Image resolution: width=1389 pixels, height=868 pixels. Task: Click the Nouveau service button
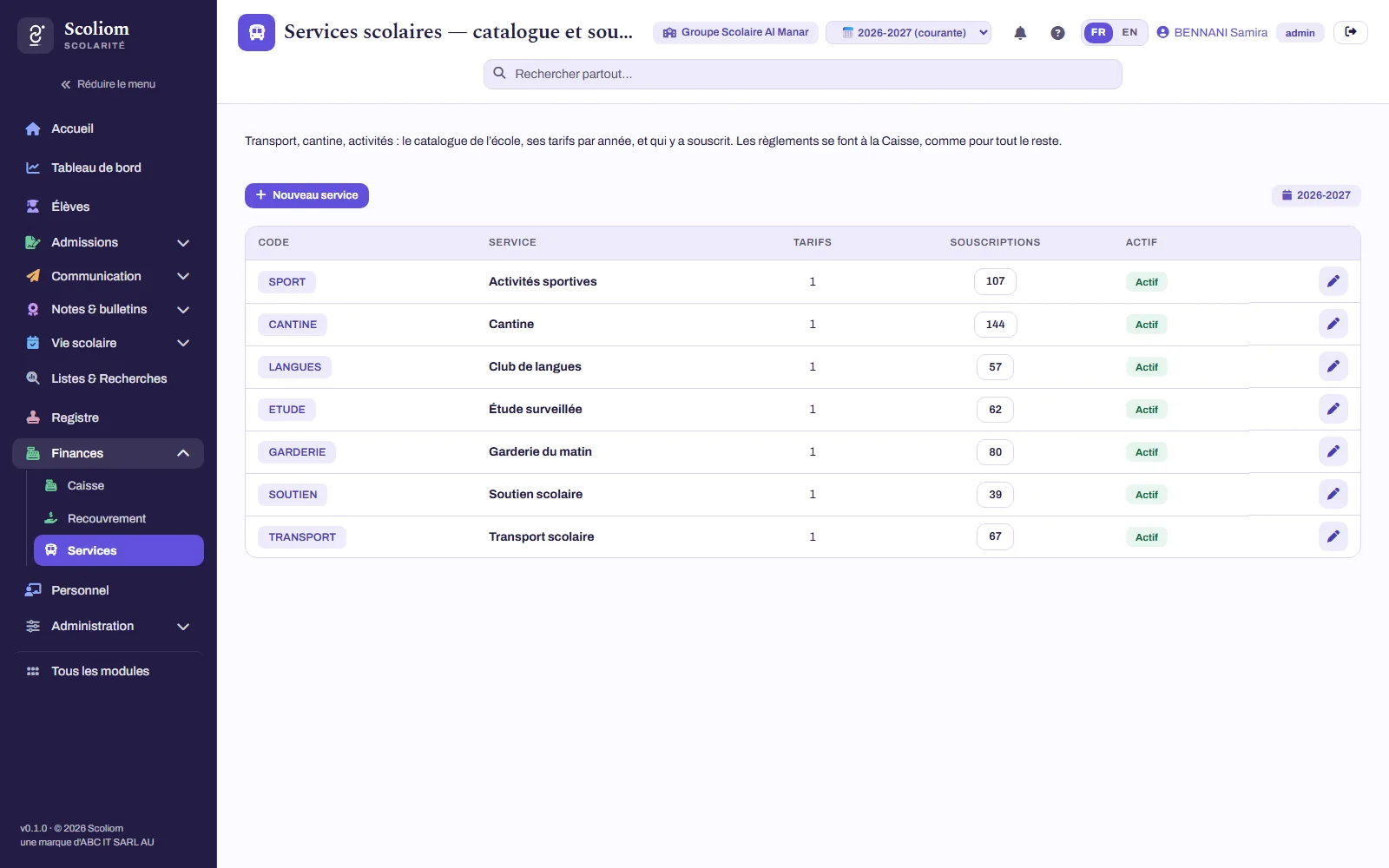[306, 195]
